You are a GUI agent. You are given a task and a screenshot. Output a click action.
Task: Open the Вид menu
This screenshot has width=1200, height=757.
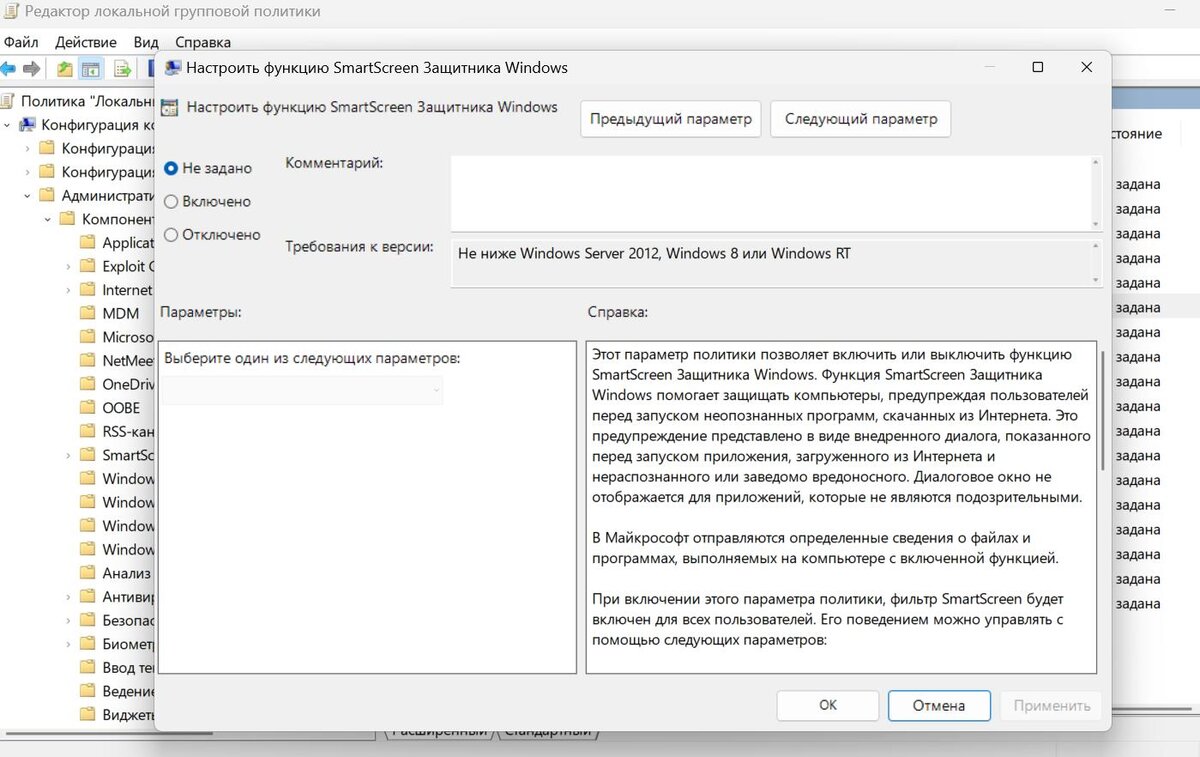(146, 42)
